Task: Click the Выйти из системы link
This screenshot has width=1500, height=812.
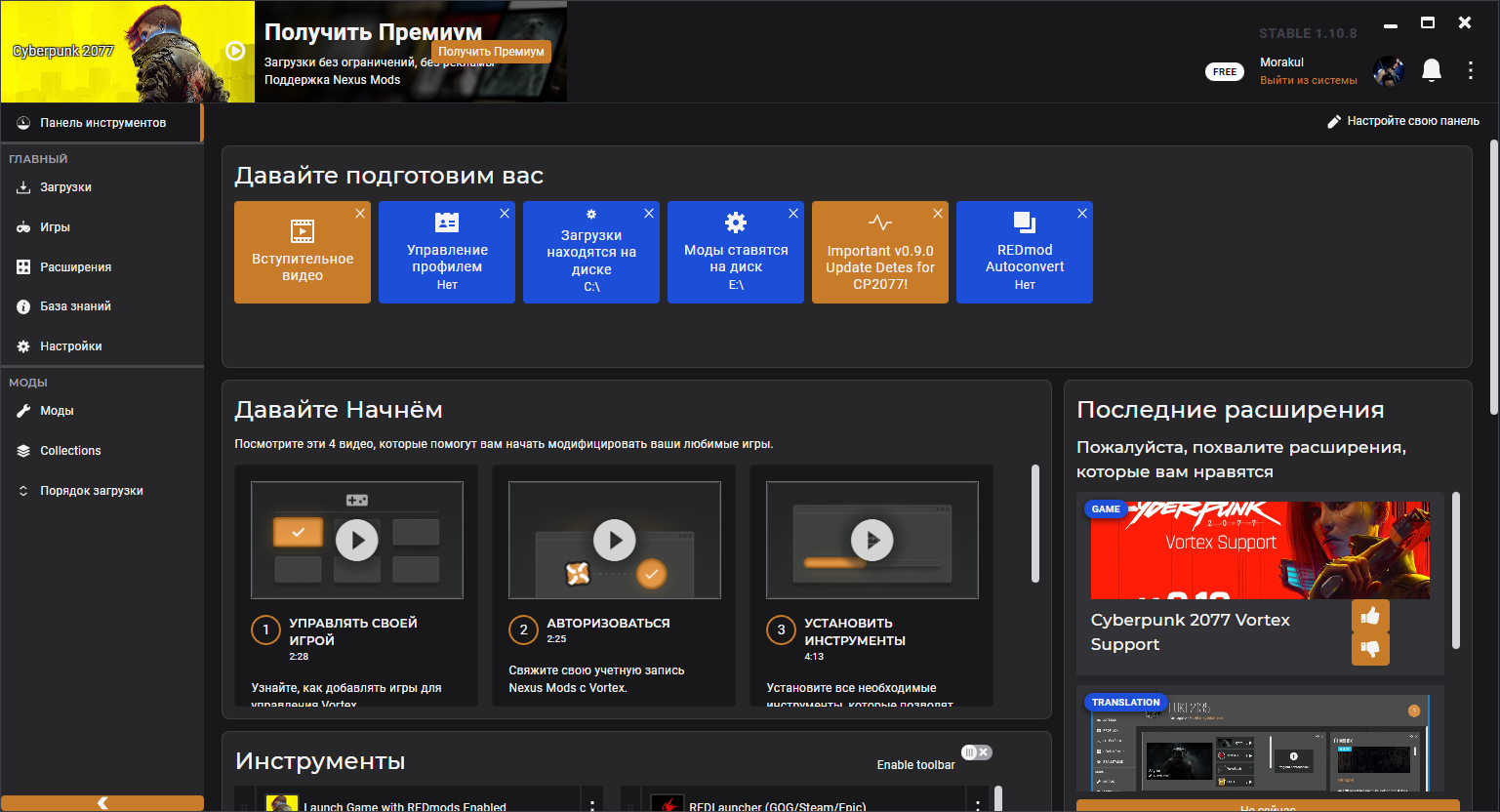Action: tap(1308, 81)
